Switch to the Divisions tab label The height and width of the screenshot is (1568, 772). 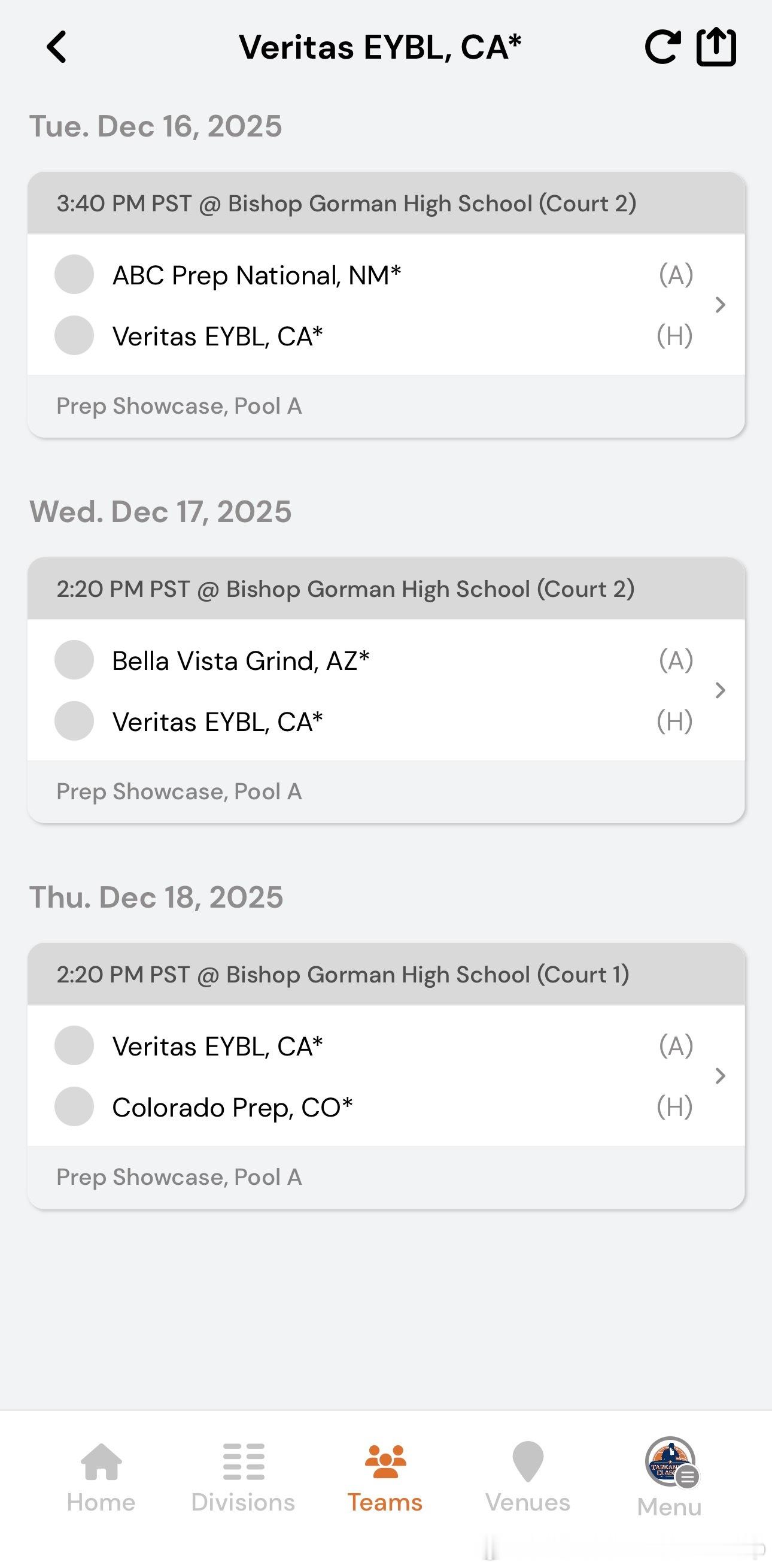[244, 1503]
